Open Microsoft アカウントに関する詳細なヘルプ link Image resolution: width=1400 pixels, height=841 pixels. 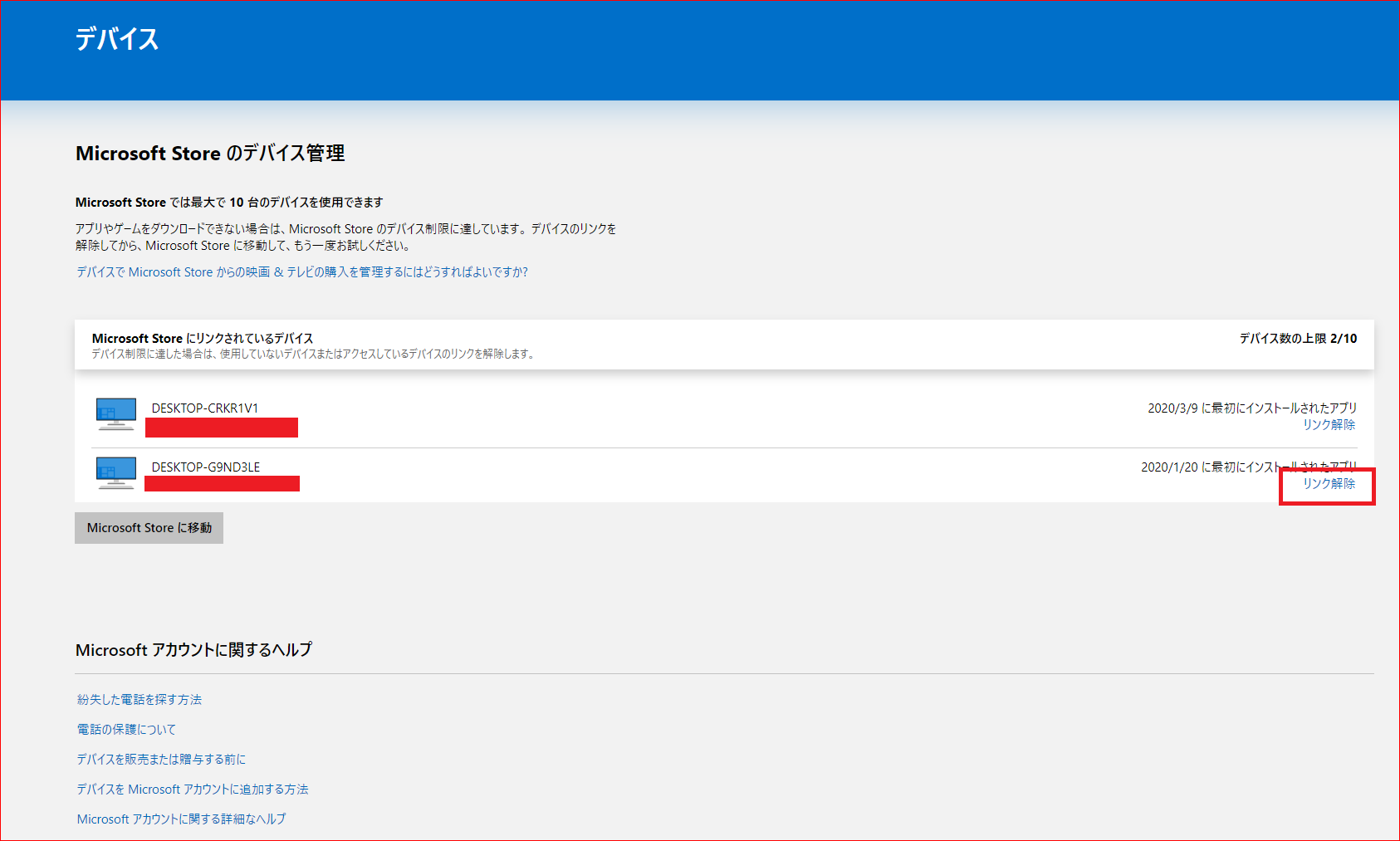181,819
